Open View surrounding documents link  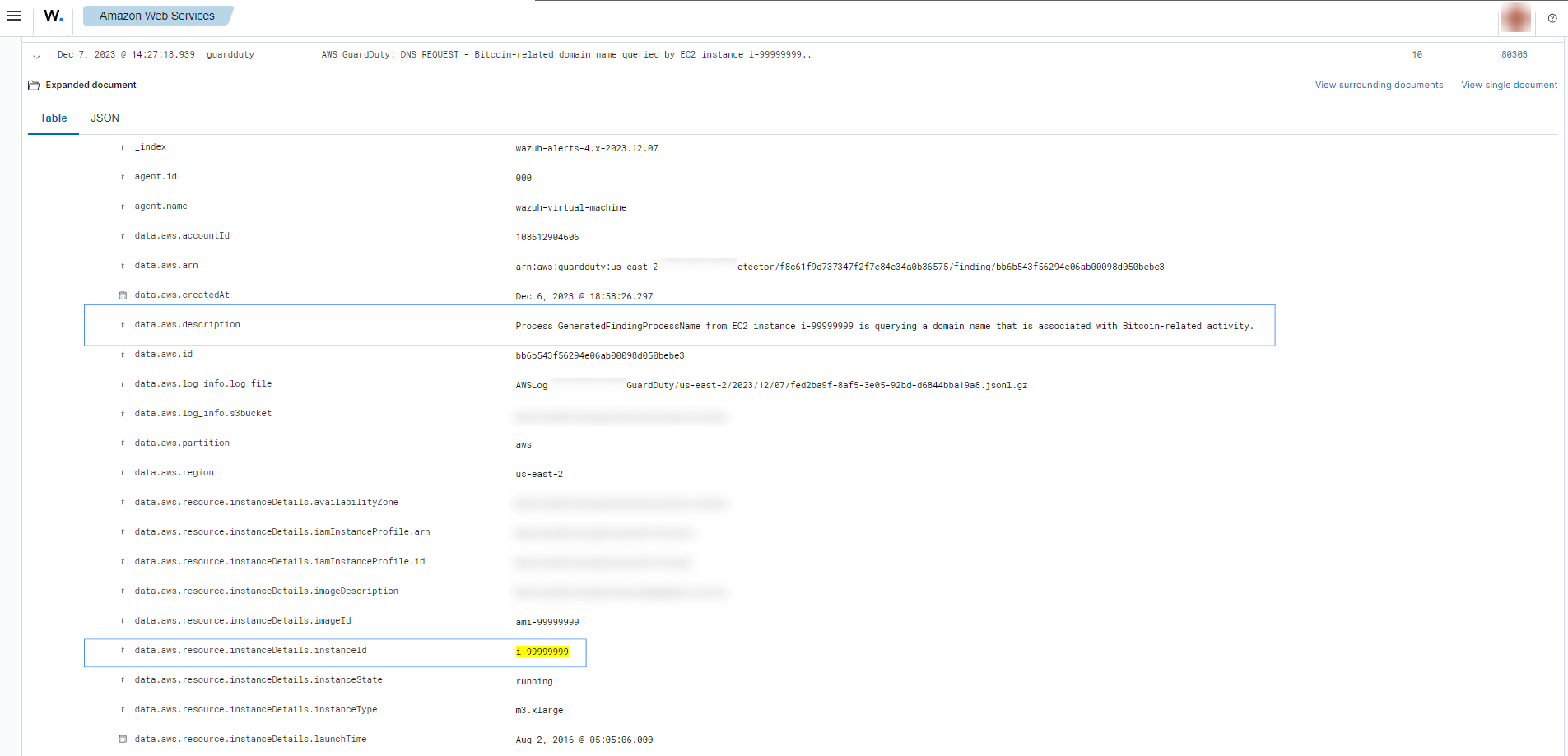(x=1379, y=86)
